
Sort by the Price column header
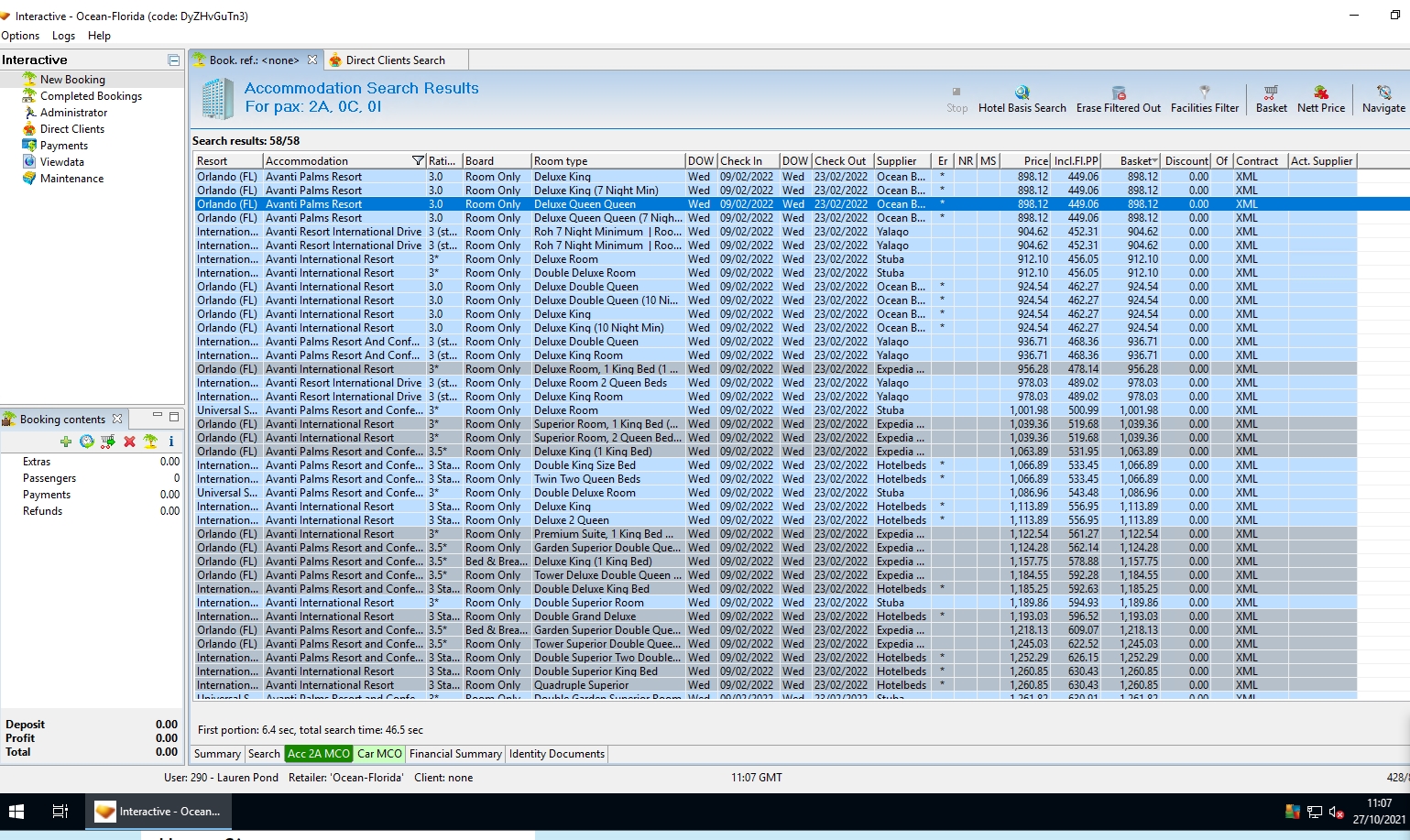1025,161
